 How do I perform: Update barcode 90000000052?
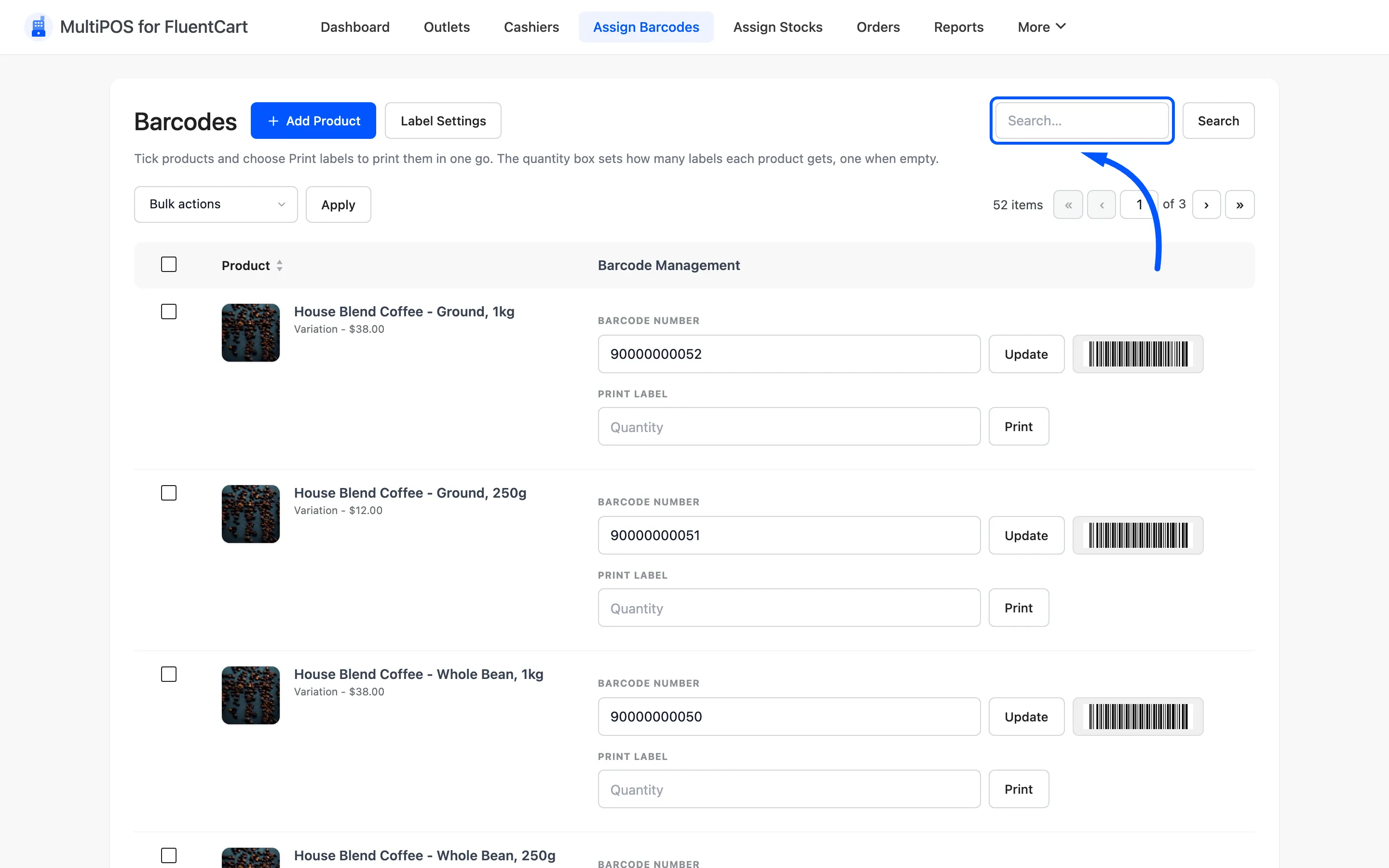(1026, 354)
